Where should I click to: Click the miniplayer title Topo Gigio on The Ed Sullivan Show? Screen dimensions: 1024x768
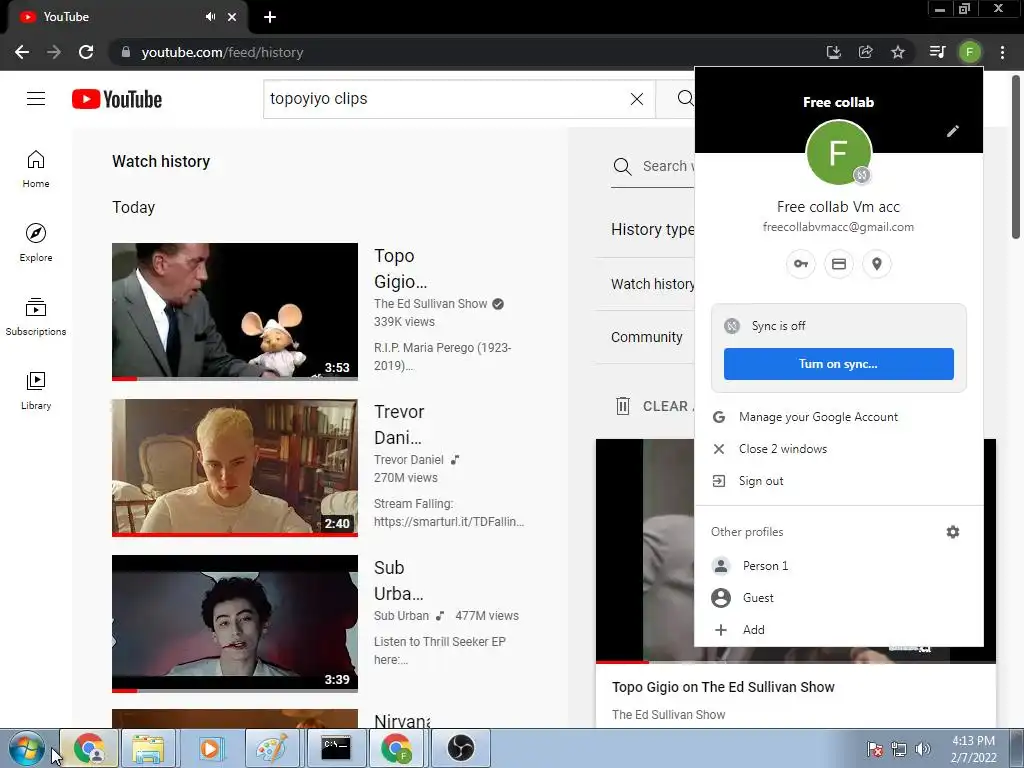click(x=723, y=687)
